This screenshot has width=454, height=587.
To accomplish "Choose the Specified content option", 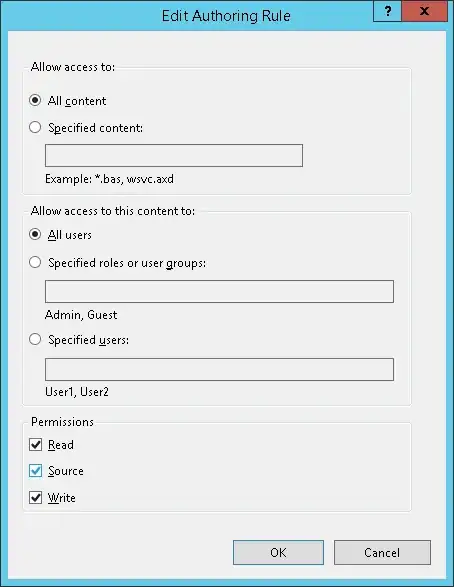I will [35, 127].
